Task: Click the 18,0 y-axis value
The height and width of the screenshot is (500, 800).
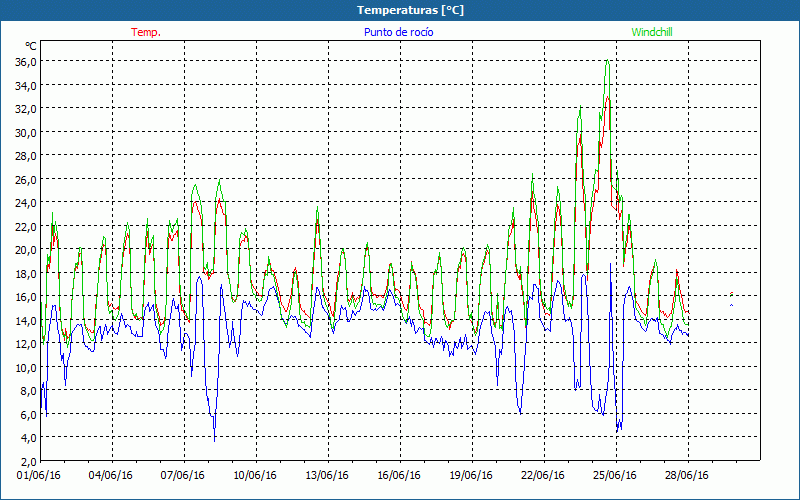Action: 26,273
